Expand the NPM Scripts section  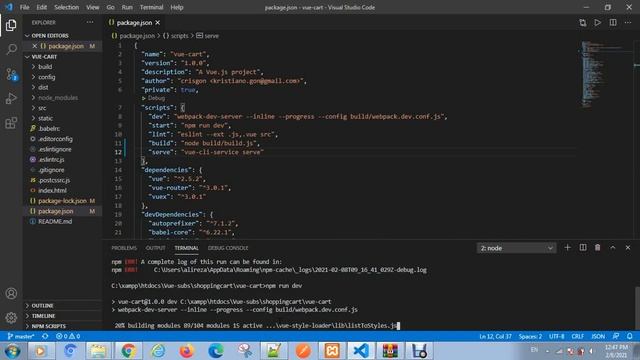(x=49, y=326)
